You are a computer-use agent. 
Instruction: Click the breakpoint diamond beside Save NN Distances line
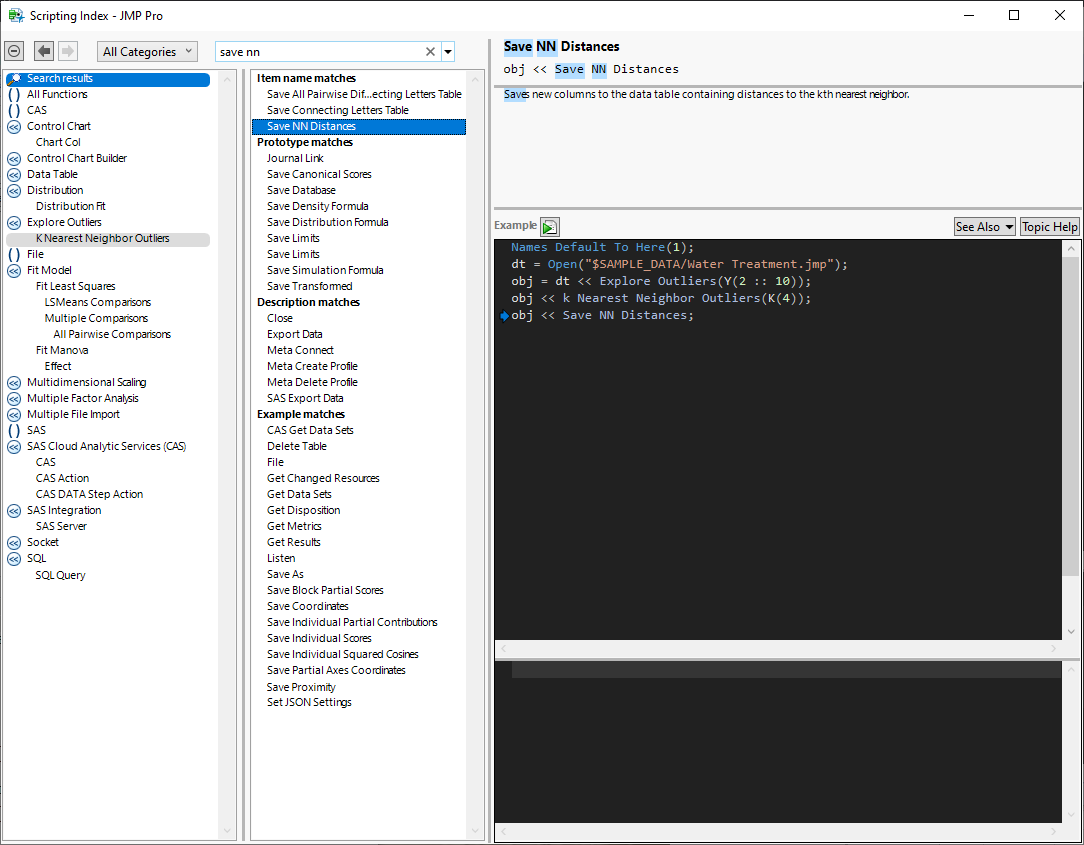pyautogui.click(x=503, y=315)
